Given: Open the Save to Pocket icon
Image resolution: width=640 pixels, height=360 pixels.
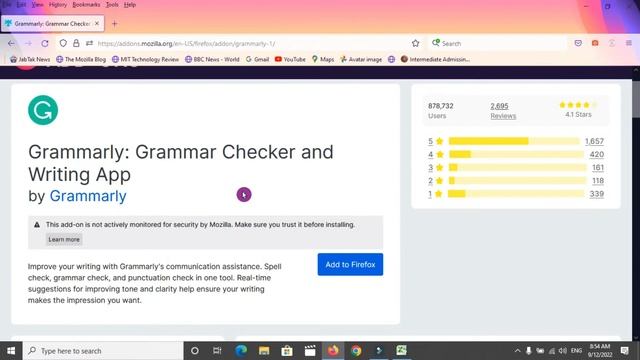Looking at the screenshot, I should (x=578, y=43).
